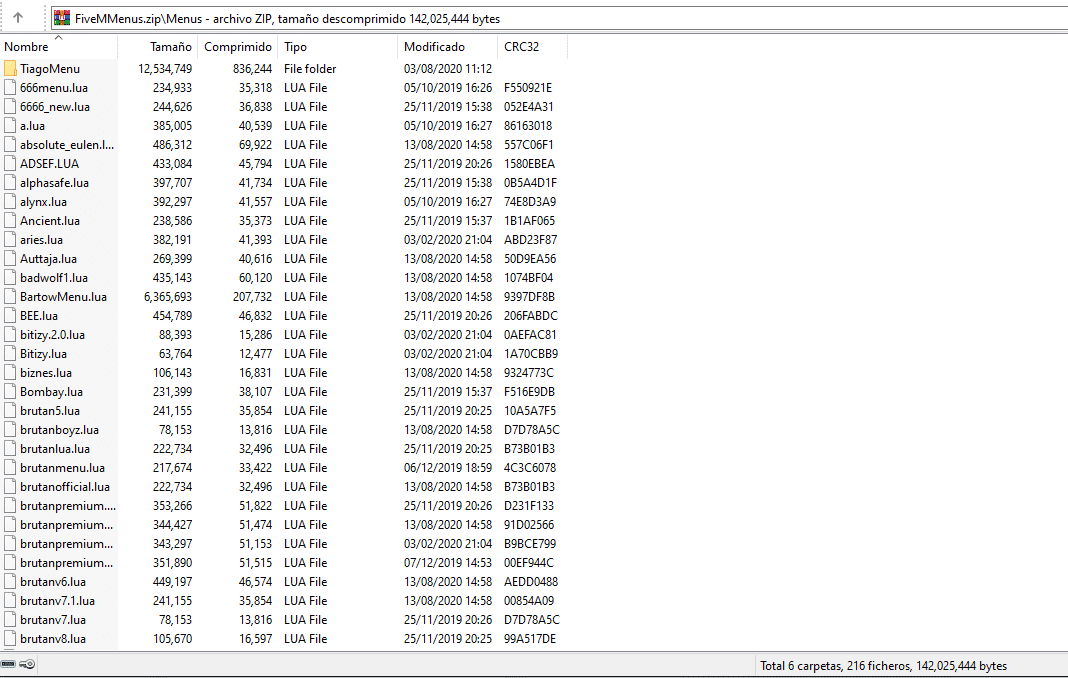The image size is (1068, 678).
Task: Click CRC32 value 9324773C
Action: point(529,373)
